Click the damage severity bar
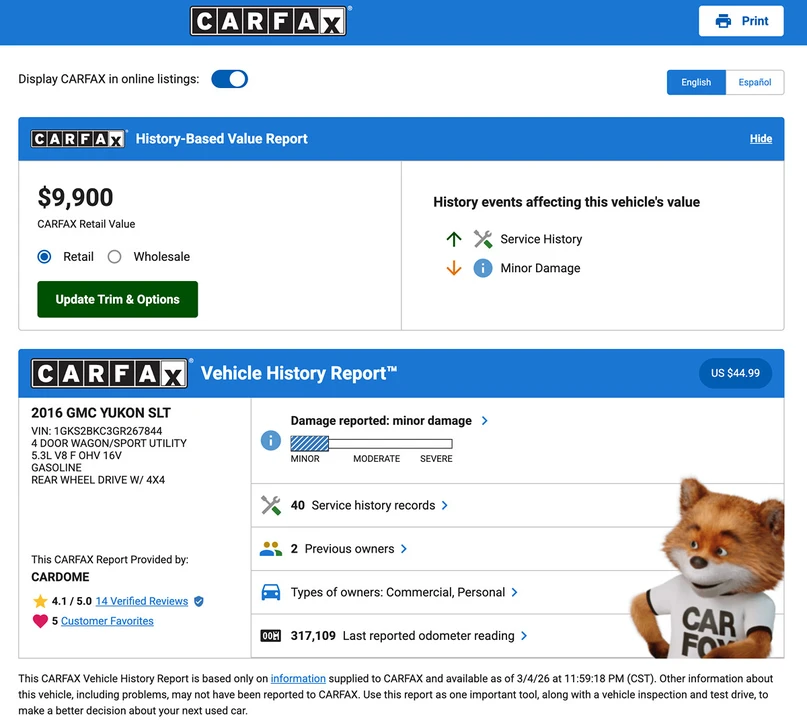 [371, 444]
